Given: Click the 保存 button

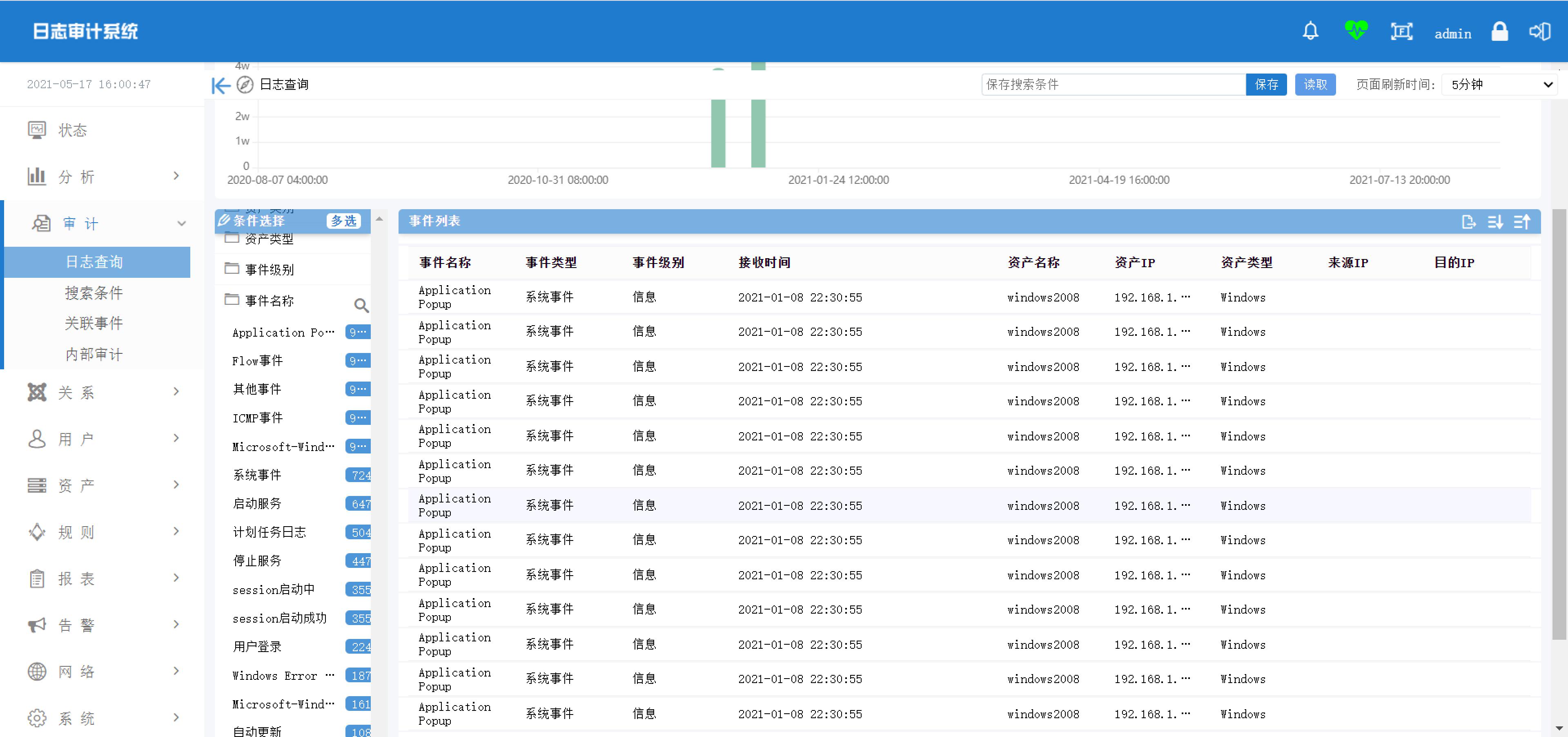Looking at the screenshot, I should tap(1266, 85).
